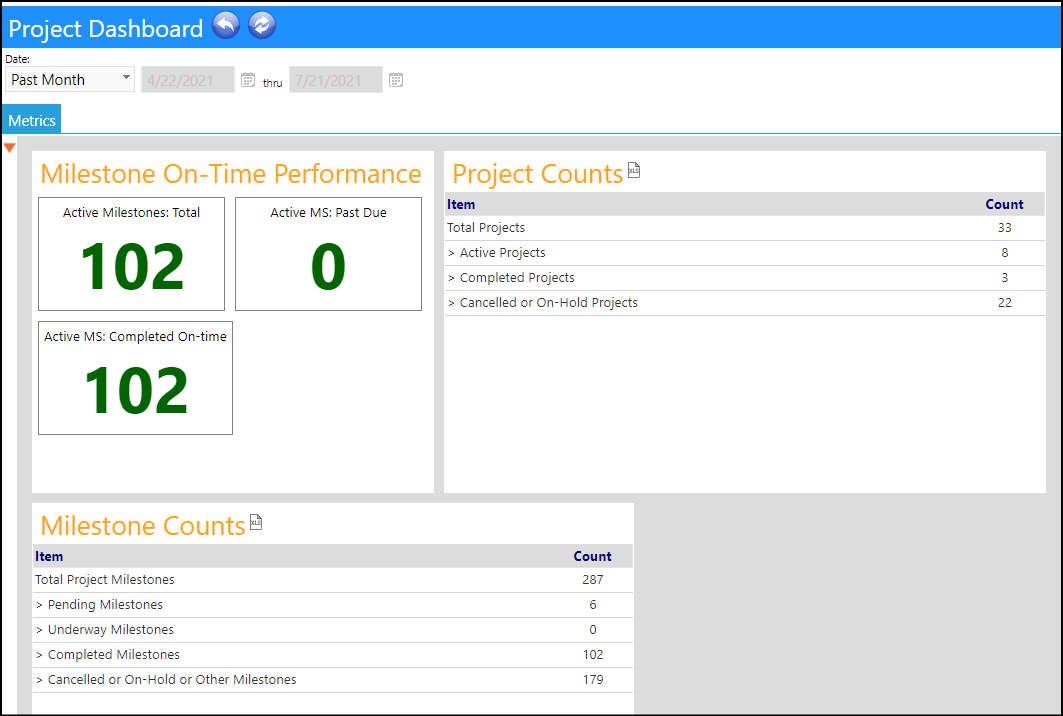The width and height of the screenshot is (1063, 716).
Task: Select the Total Project Milestones row
Action: pyautogui.click(x=333, y=580)
